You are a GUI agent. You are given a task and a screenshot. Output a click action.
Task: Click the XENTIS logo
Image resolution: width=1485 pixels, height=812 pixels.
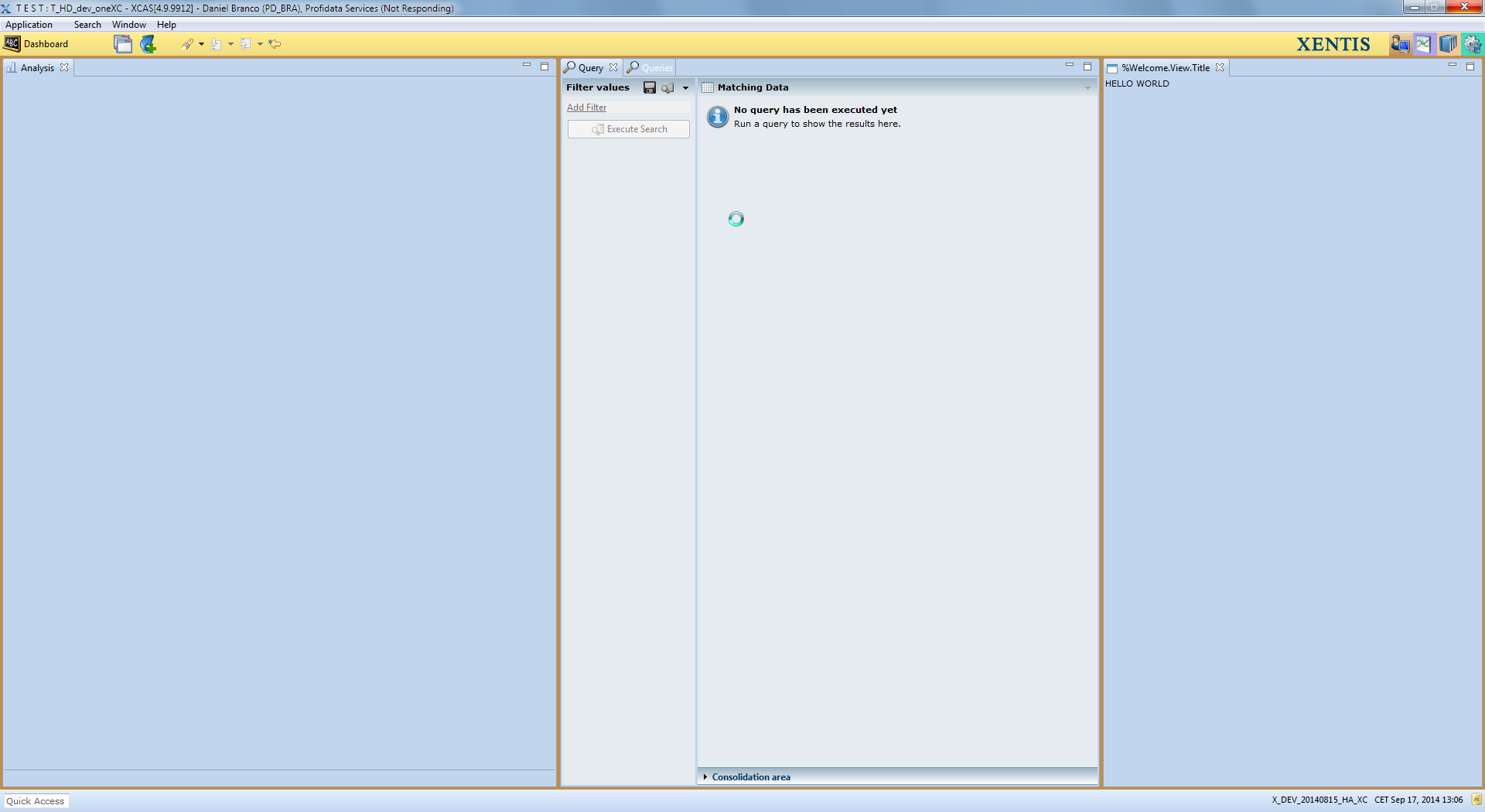[1333, 44]
